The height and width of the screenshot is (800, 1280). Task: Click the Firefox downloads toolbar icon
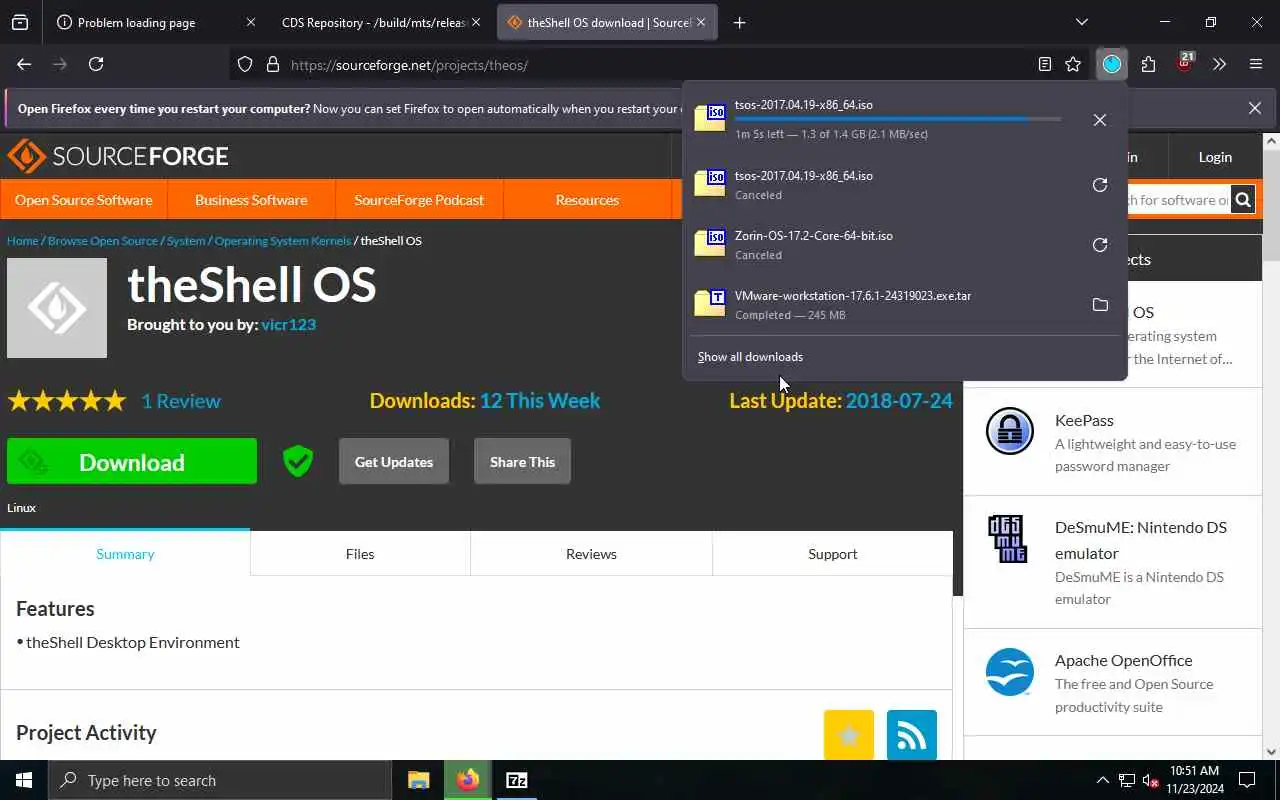[1112, 64]
